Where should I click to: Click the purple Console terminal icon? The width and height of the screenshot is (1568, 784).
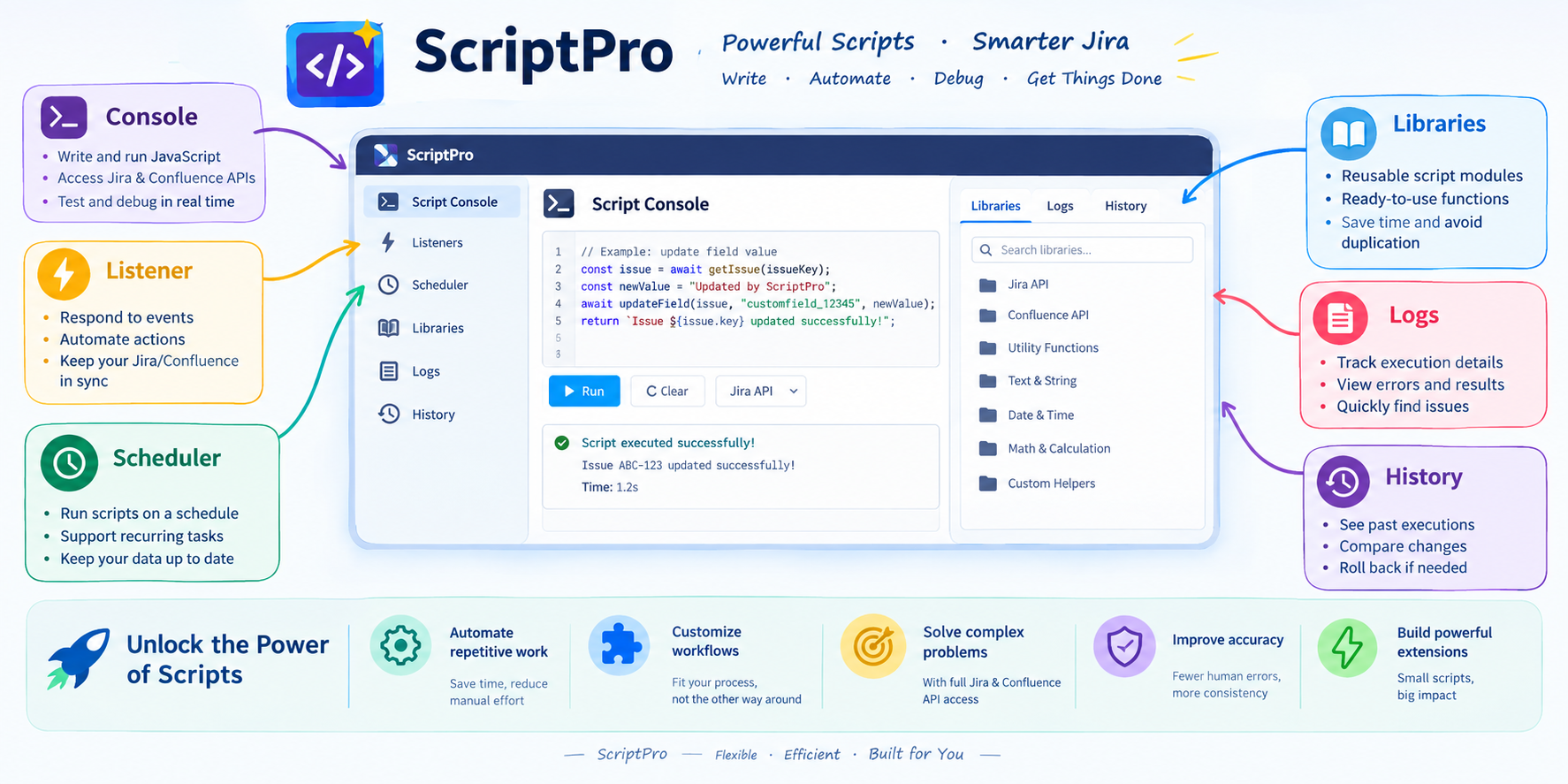coord(64,118)
